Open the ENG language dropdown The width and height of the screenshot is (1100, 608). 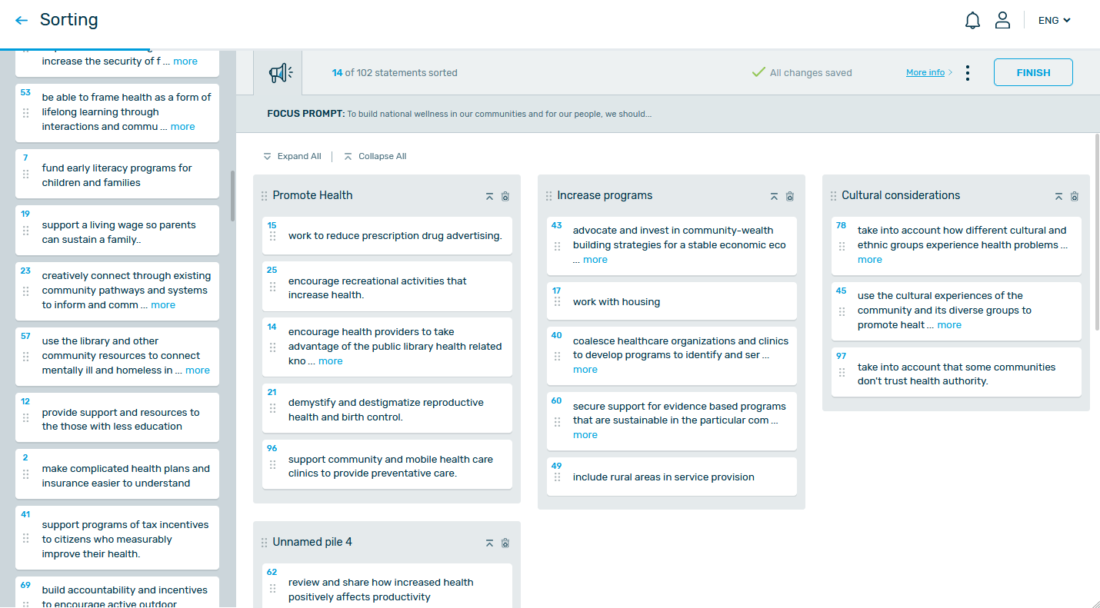[1053, 19]
